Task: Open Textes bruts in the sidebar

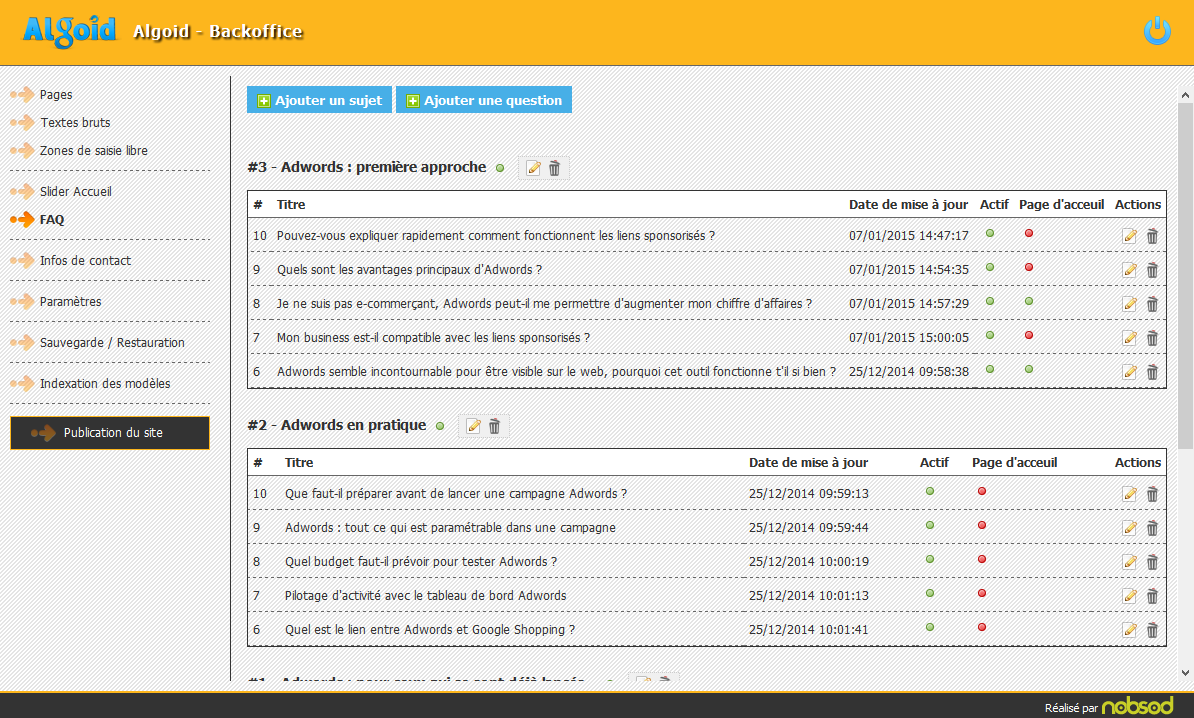Action: coord(75,123)
